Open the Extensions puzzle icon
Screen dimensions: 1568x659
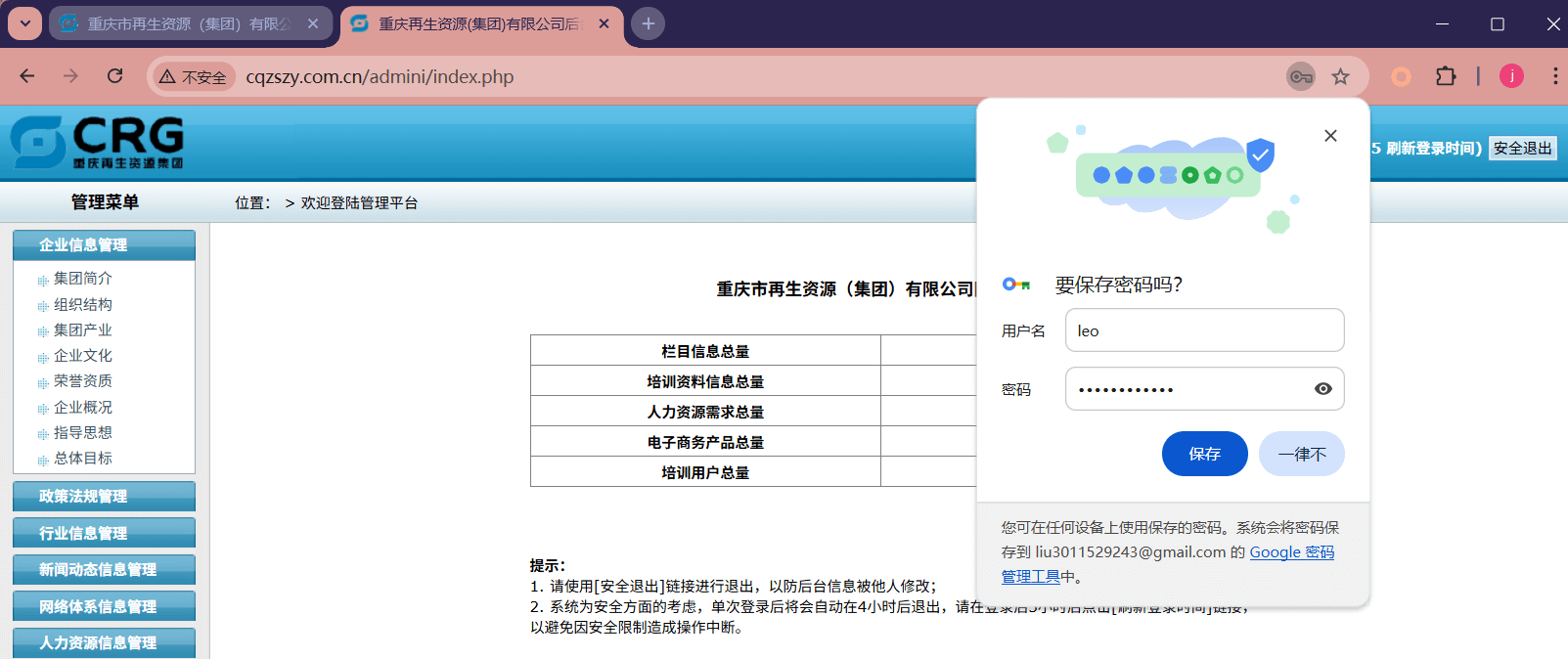tap(1445, 76)
